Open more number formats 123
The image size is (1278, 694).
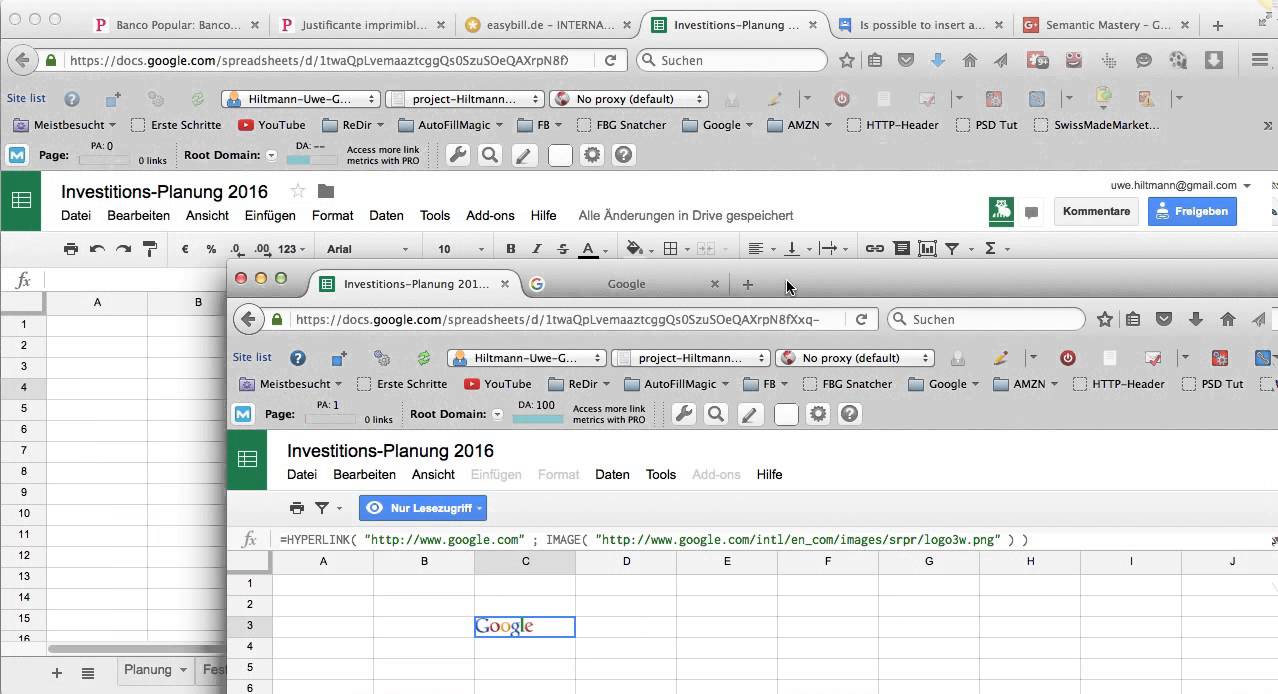[292, 249]
